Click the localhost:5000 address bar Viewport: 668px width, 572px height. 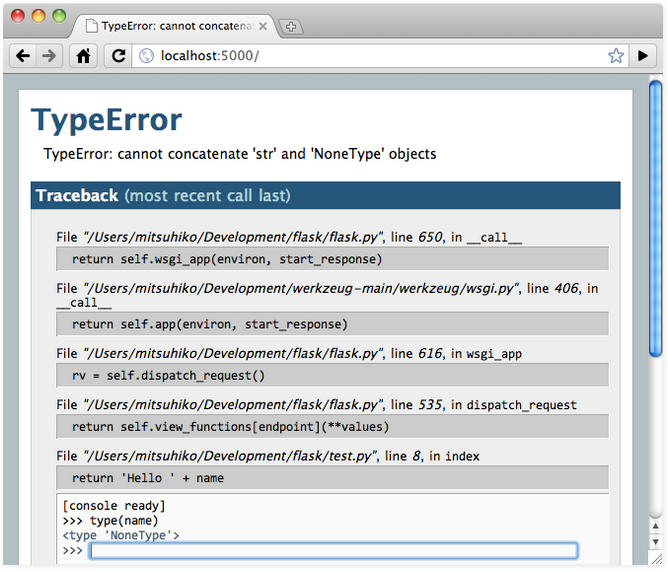point(380,56)
